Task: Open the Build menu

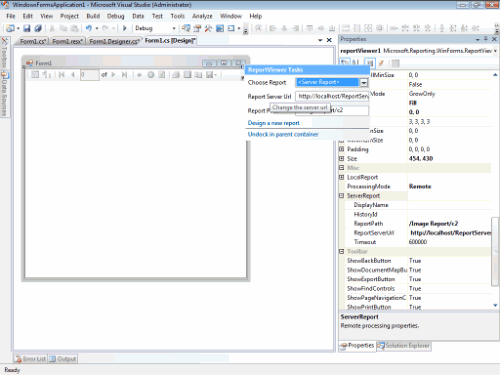Action: 93,16
